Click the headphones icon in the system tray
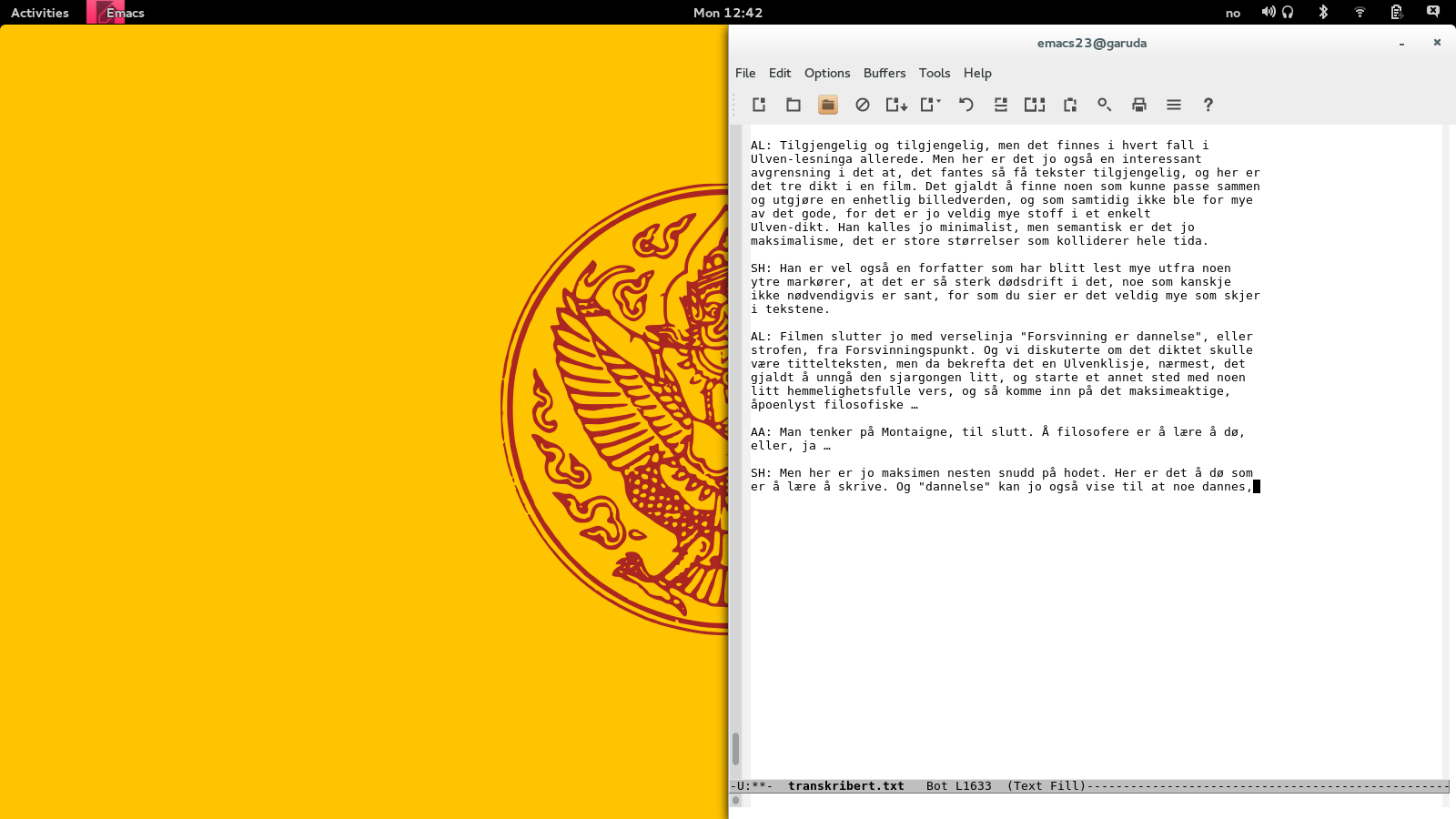The width and height of the screenshot is (1456, 819). point(1288,12)
